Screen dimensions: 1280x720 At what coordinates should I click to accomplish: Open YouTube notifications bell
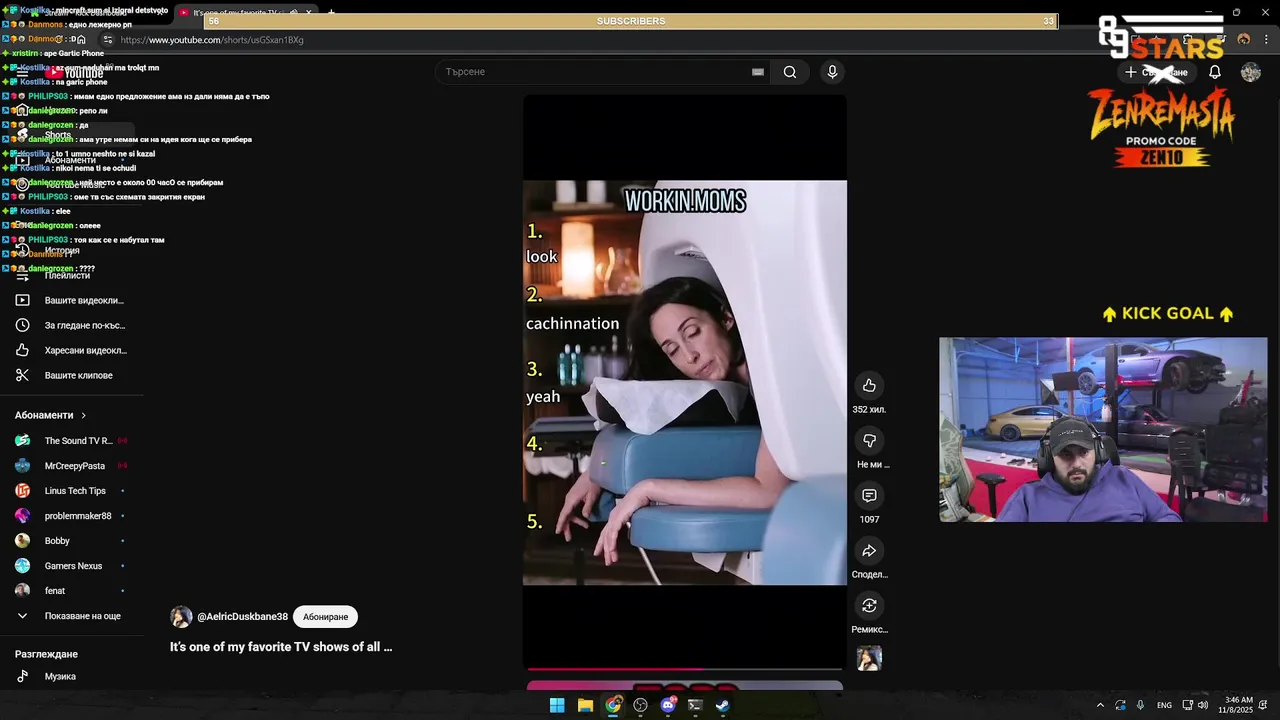coord(1214,72)
